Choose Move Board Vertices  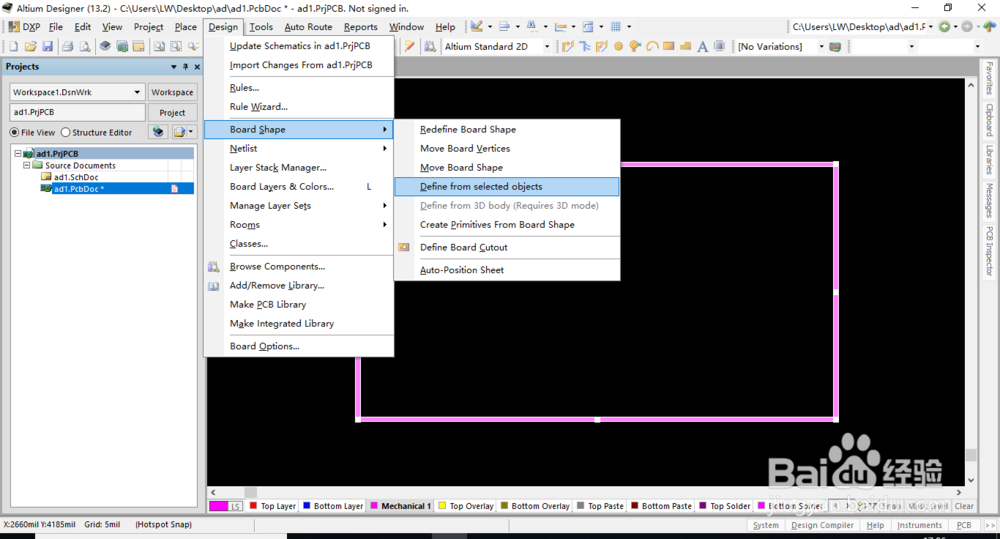pos(507,148)
